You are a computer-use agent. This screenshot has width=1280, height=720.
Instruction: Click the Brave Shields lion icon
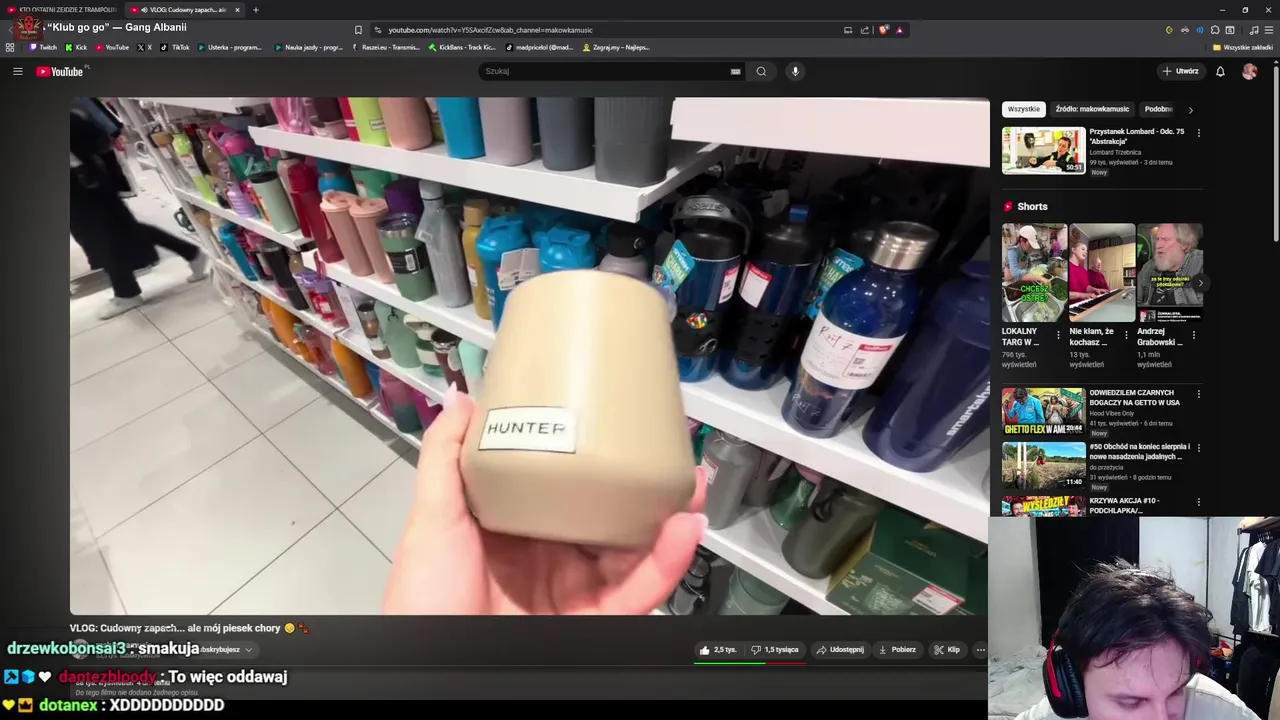[884, 30]
